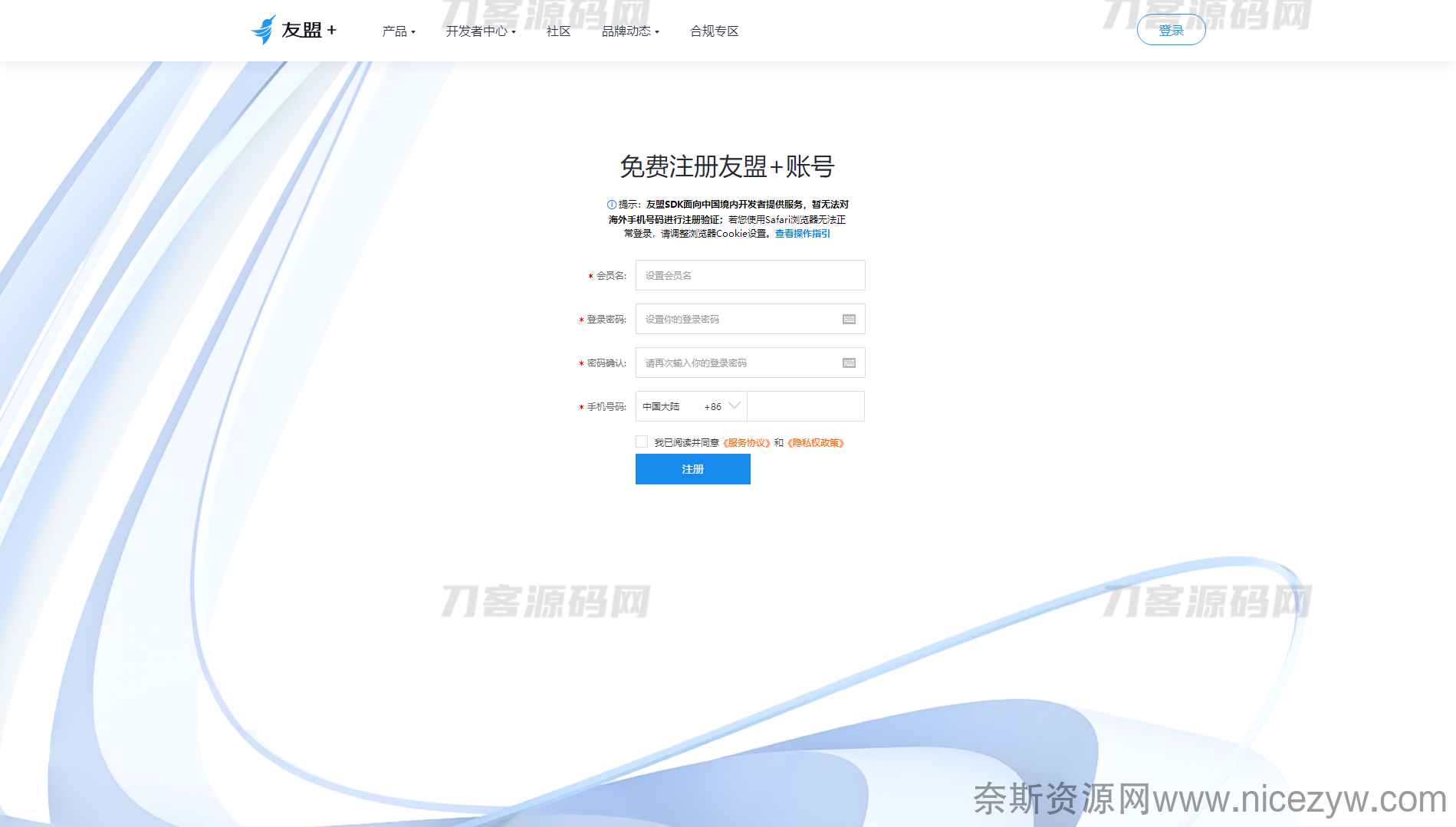Focus the 密码确认 input field

click(x=750, y=363)
